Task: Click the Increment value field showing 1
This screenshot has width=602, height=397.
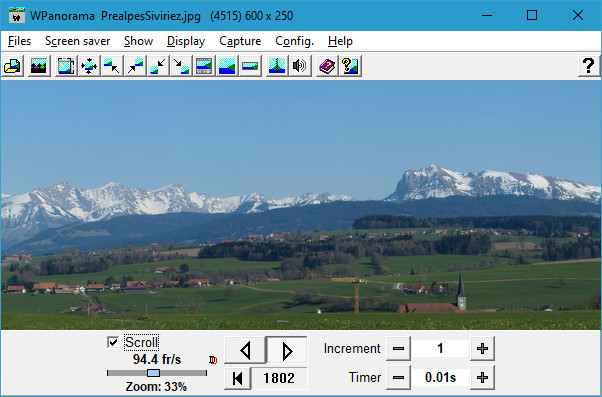Action: pos(440,349)
